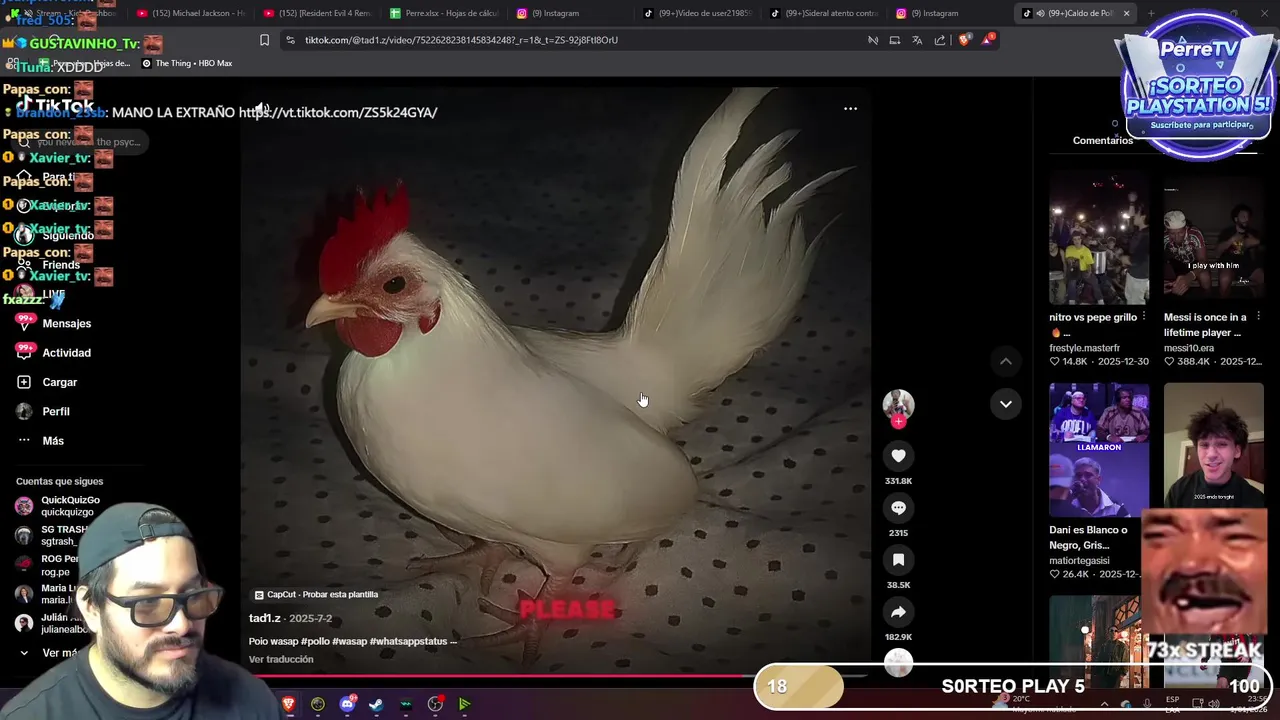Click the browser address bar URL
The width and height of the screenshot is (1280, 720).
tap(461, 40)
